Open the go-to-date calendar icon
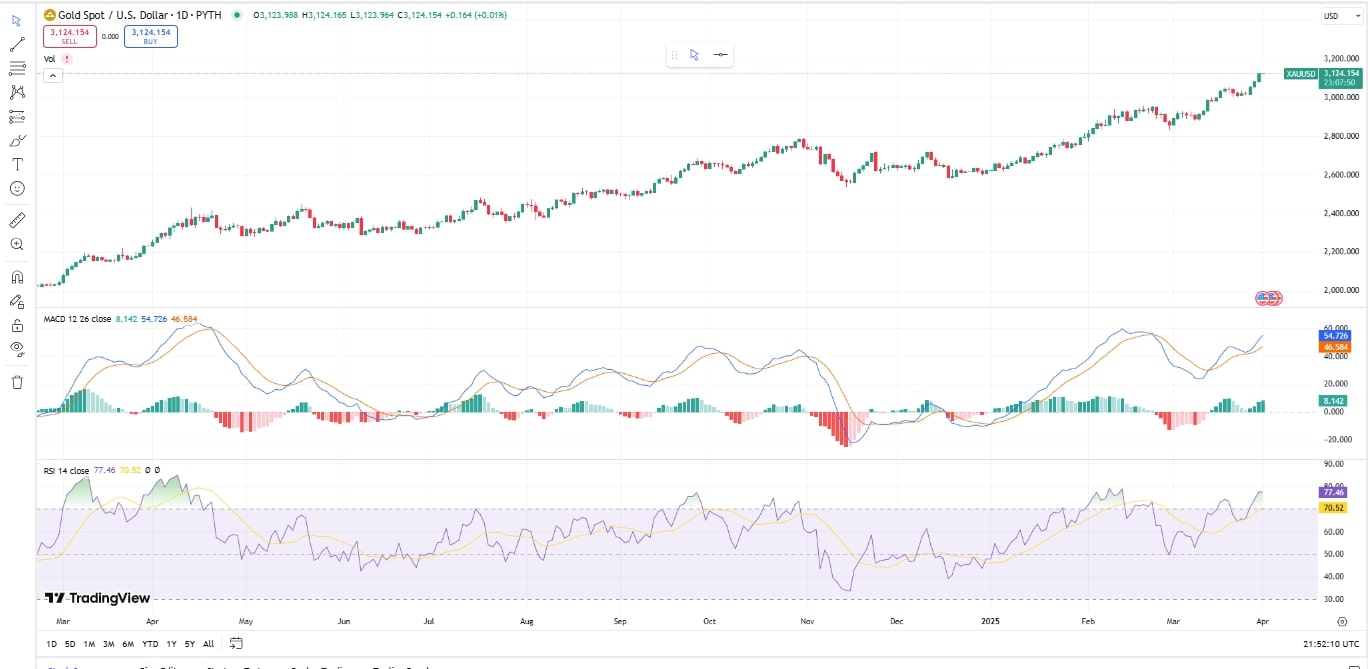1368x669 pixels. pos(236,643)
